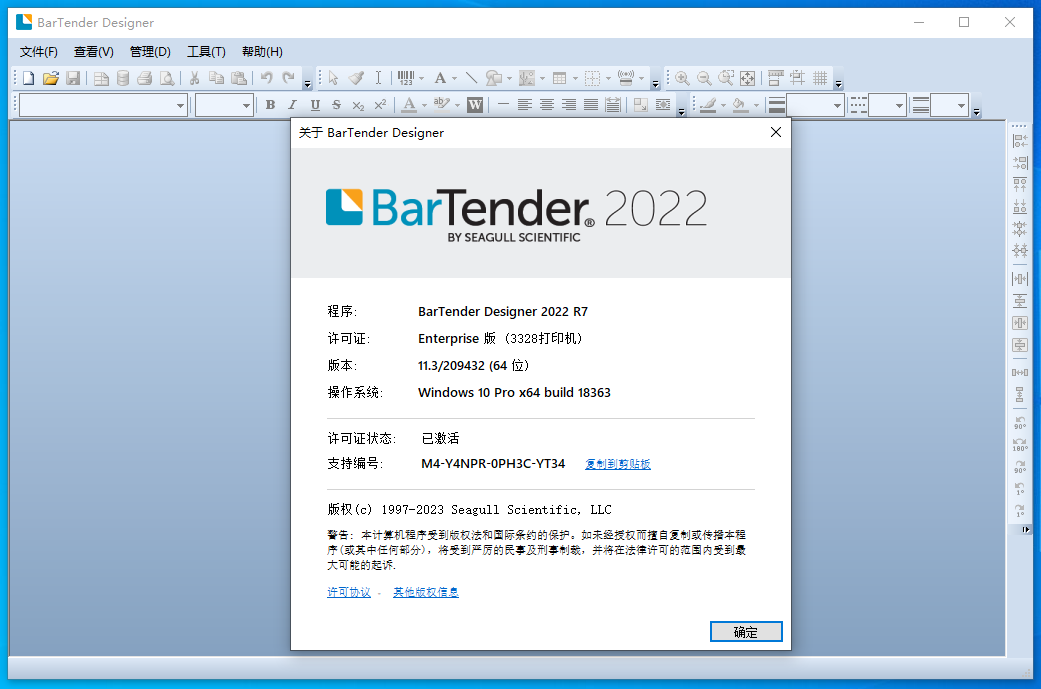Click the RFID encoder tool icon
This screenshot has height=689, width=1041.
[x=627, y=78]
